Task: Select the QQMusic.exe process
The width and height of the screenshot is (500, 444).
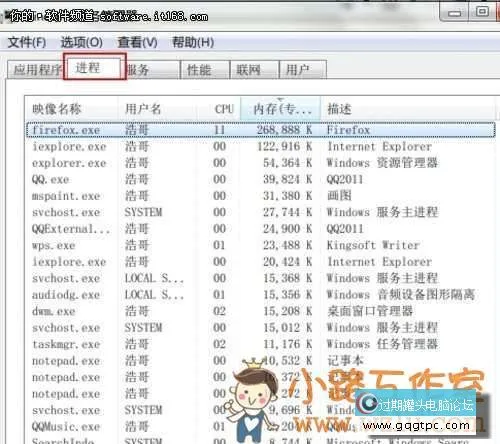Action: (x=261, y=426)
